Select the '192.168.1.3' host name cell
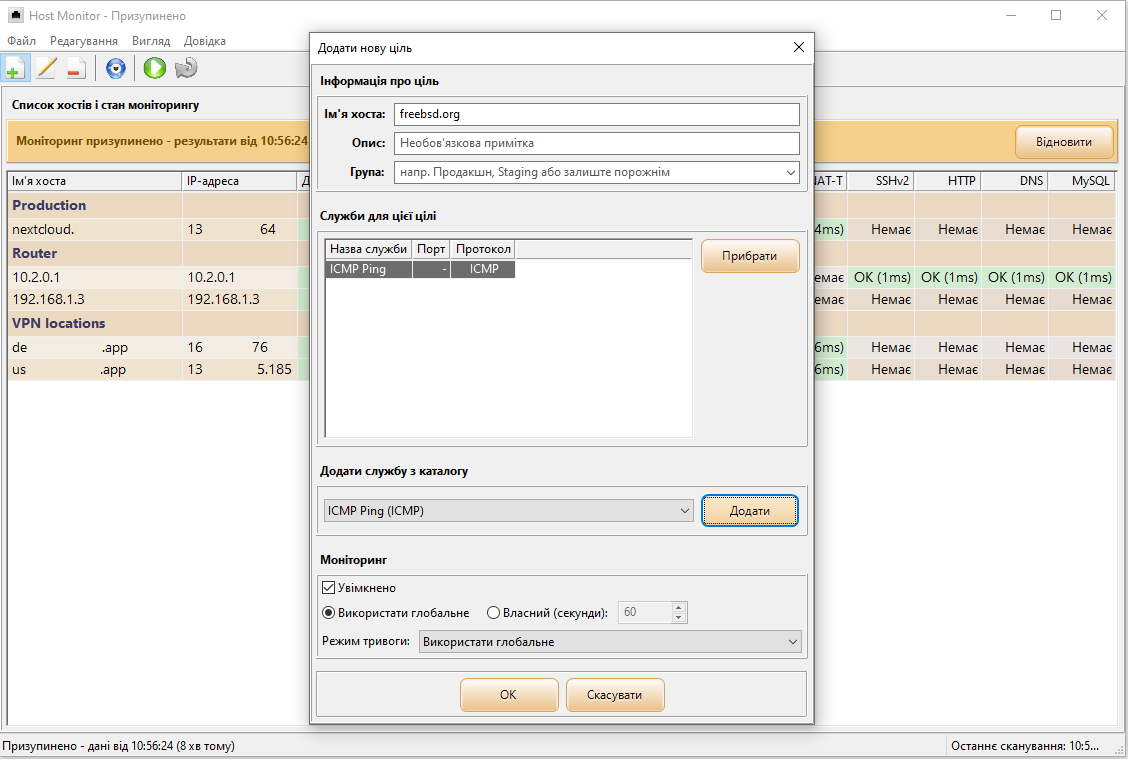The width and height of the screenshot is (1128, 760). (x=94, y=299)
